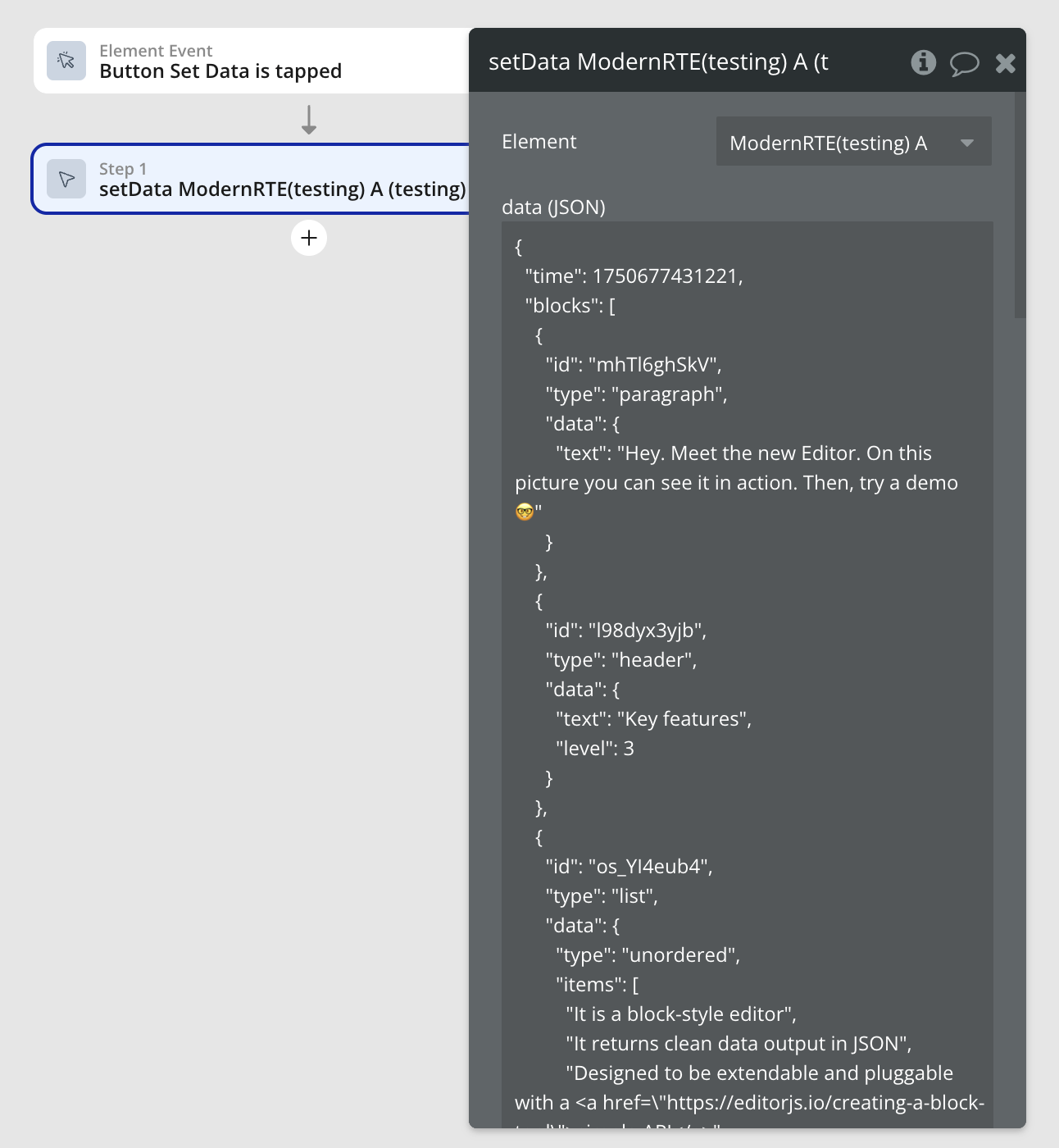Image resolution: width=1059 pixels, height=1148 pixels.
Task: Click the caret arrow of Element dropdown
Action: tap(967, 143)
